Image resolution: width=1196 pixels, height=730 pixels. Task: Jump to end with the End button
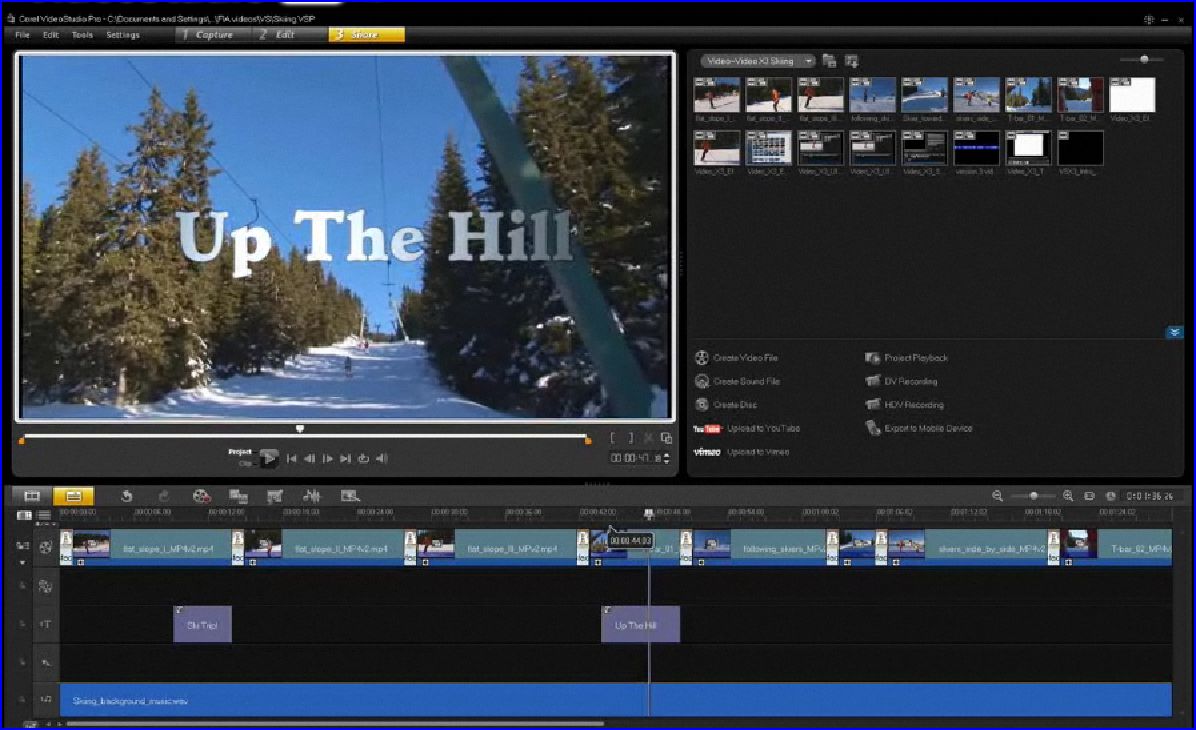[346, 458]
